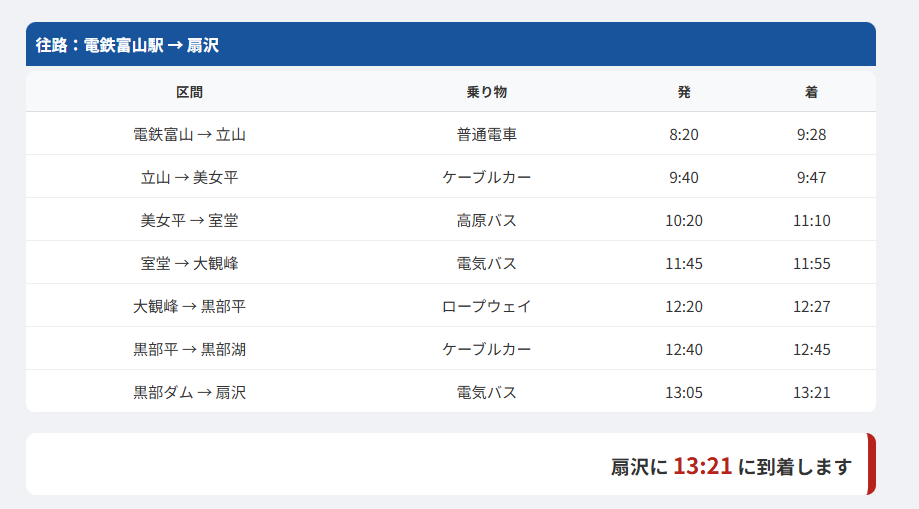Click the 黒部ダム → 扇沢 section cell
919x509 pixels.
pyautogui.click(x=189, y=392)
